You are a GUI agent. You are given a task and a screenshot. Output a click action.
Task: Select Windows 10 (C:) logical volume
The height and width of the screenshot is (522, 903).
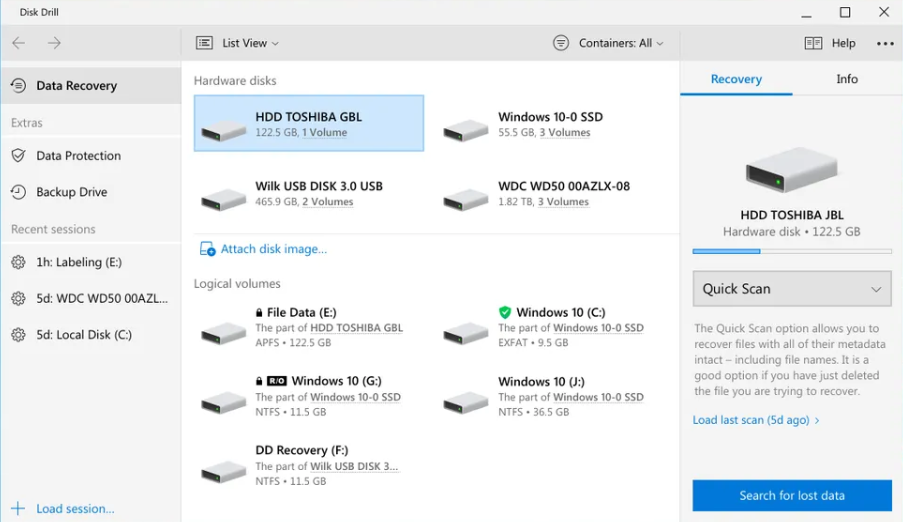(552, 327)
